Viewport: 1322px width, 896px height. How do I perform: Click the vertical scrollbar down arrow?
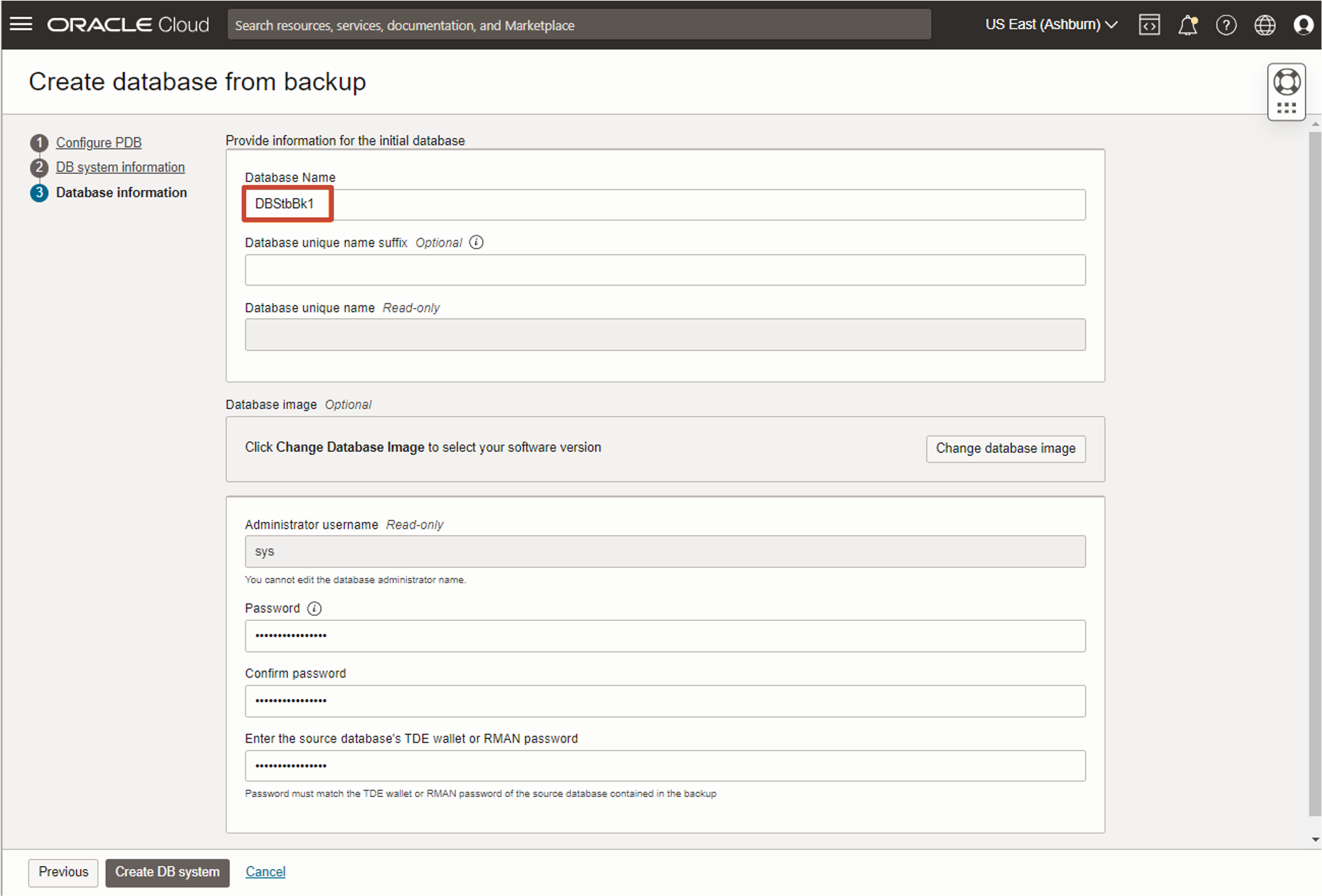click(x=1315, y=839)
